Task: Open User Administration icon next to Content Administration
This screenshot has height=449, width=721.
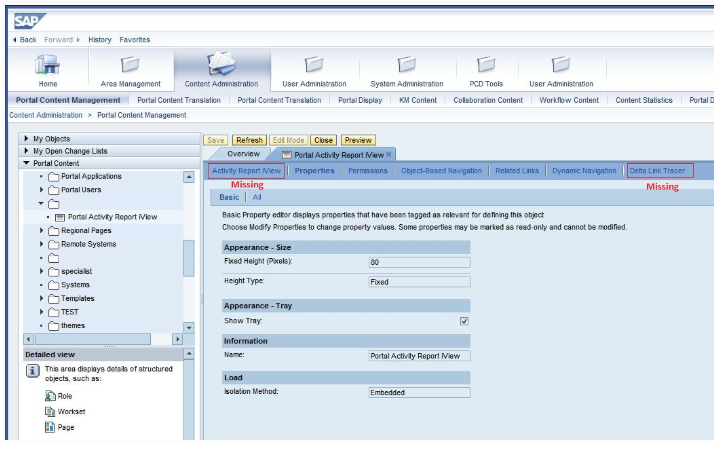Action: pos(314,64)
